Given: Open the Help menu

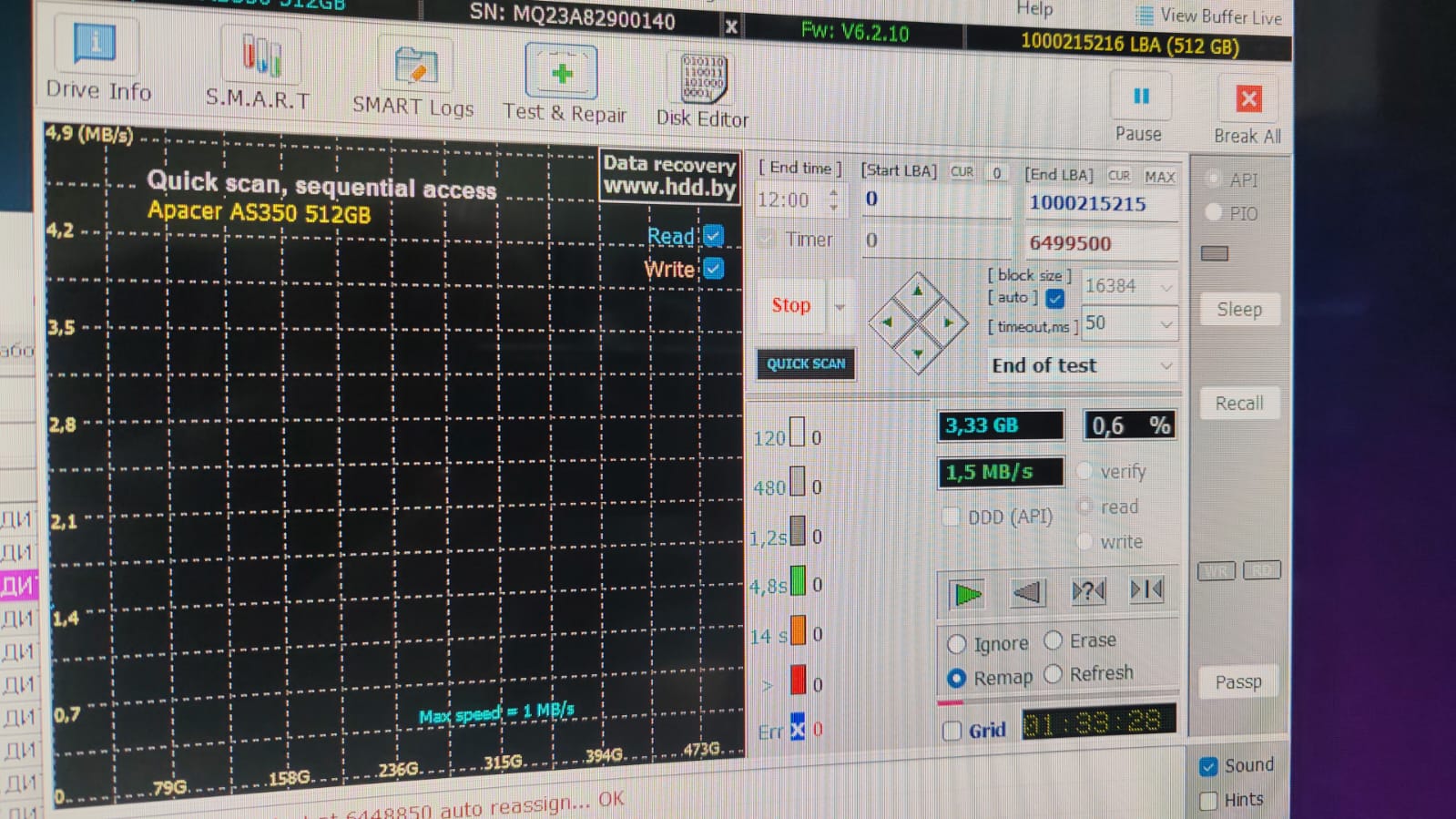Looking at the screenshot, I should tap(1034, 9).
